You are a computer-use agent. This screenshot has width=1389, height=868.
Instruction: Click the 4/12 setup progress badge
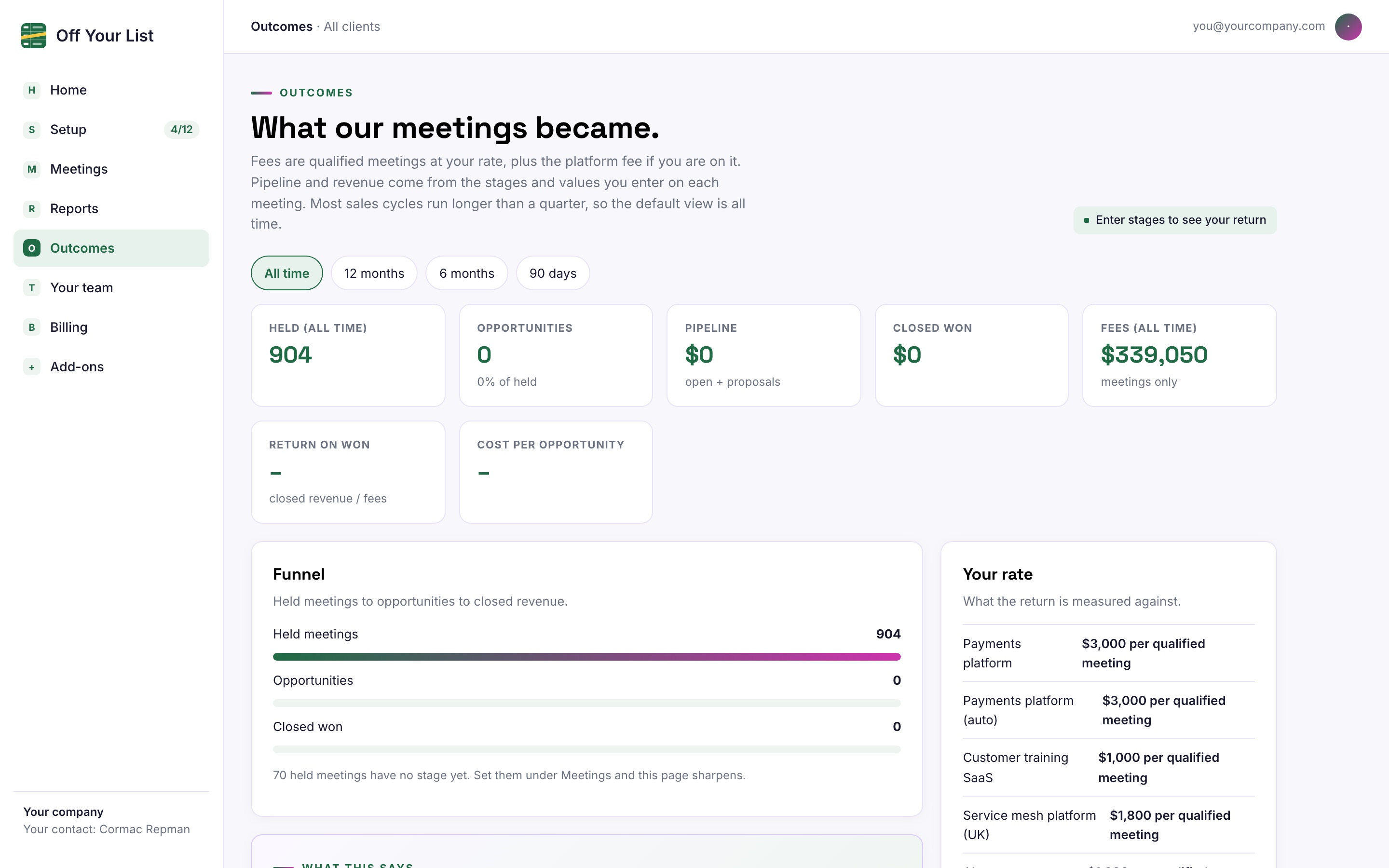pyautogui.click(x=181, y=130)
